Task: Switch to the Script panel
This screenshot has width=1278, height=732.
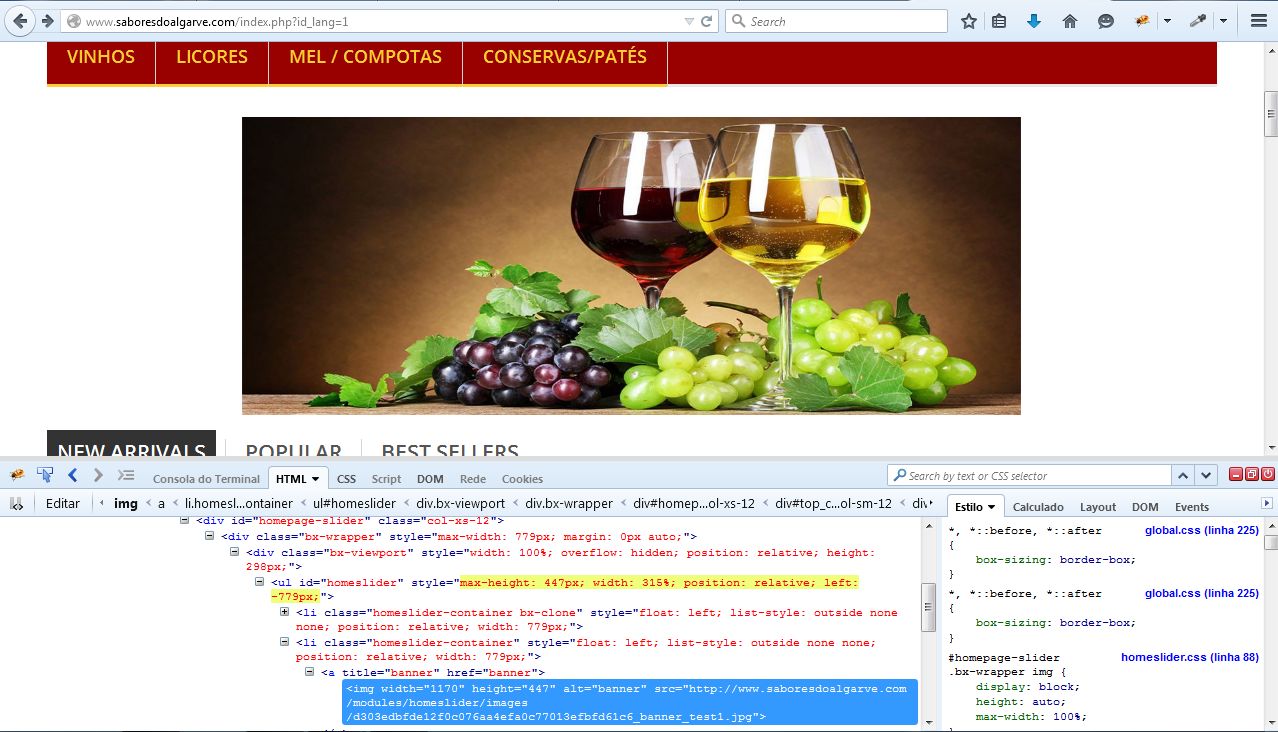Action: click(x=386, y=479)
